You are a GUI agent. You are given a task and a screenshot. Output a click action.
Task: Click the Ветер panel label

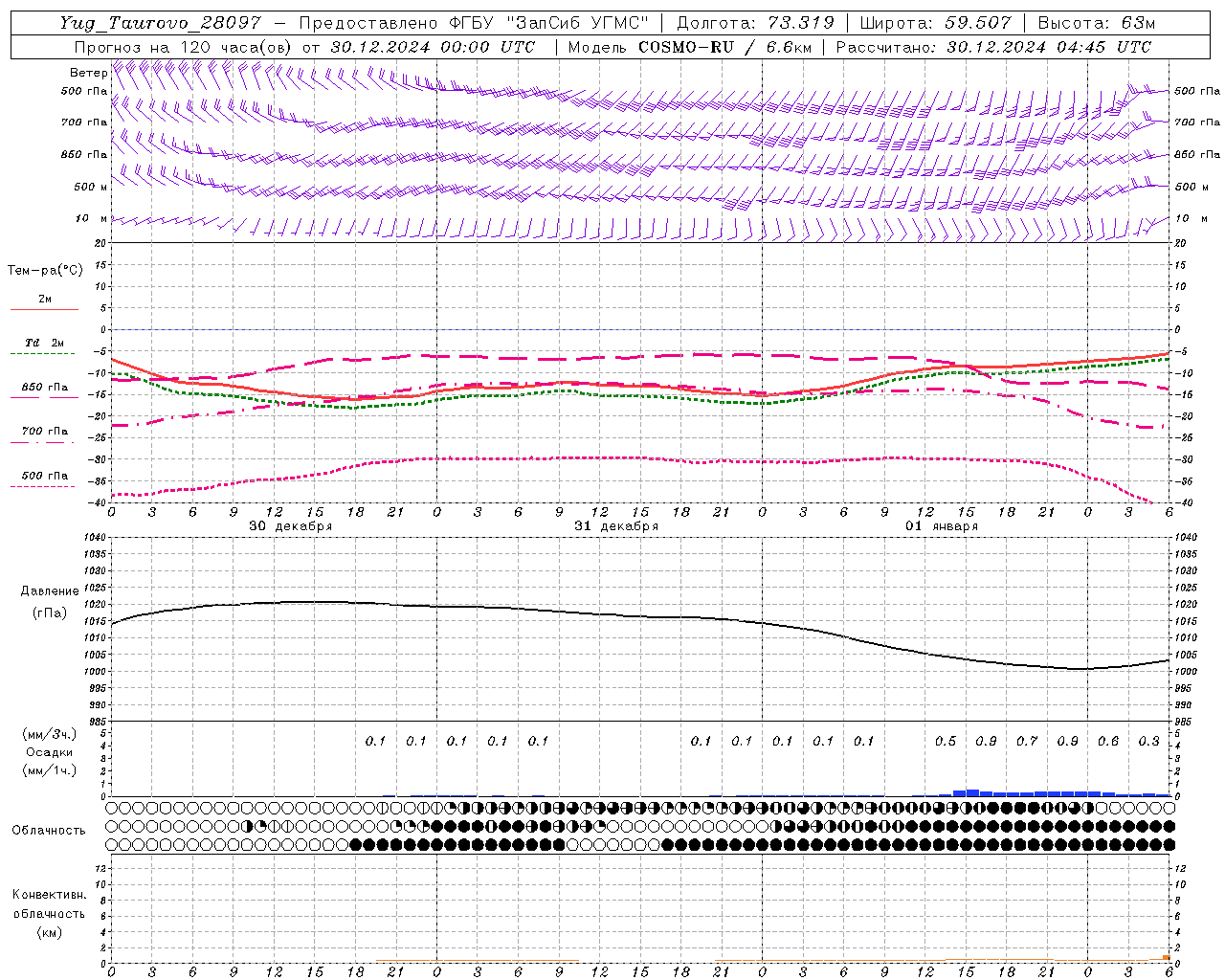(x=88, y=73)
